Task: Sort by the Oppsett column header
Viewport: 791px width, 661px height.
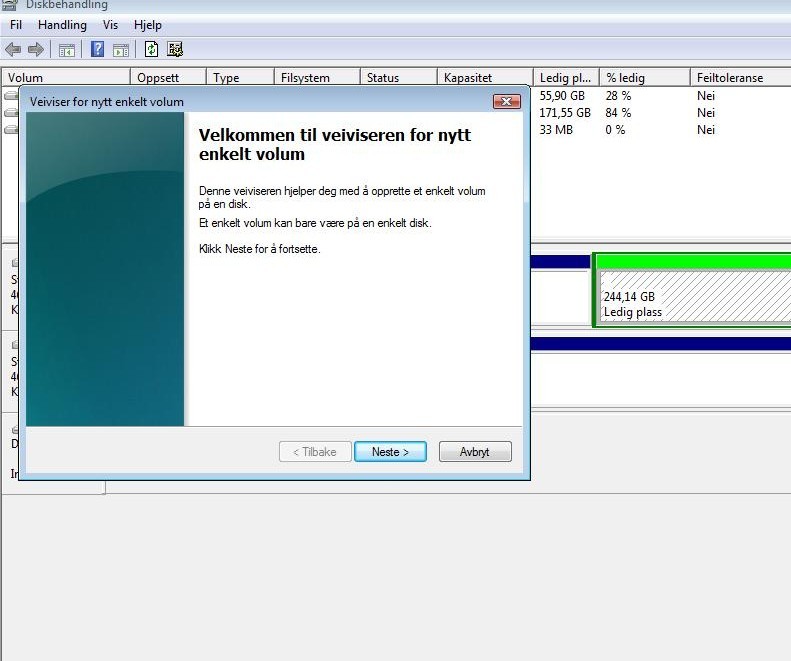Action: [168, 78]
